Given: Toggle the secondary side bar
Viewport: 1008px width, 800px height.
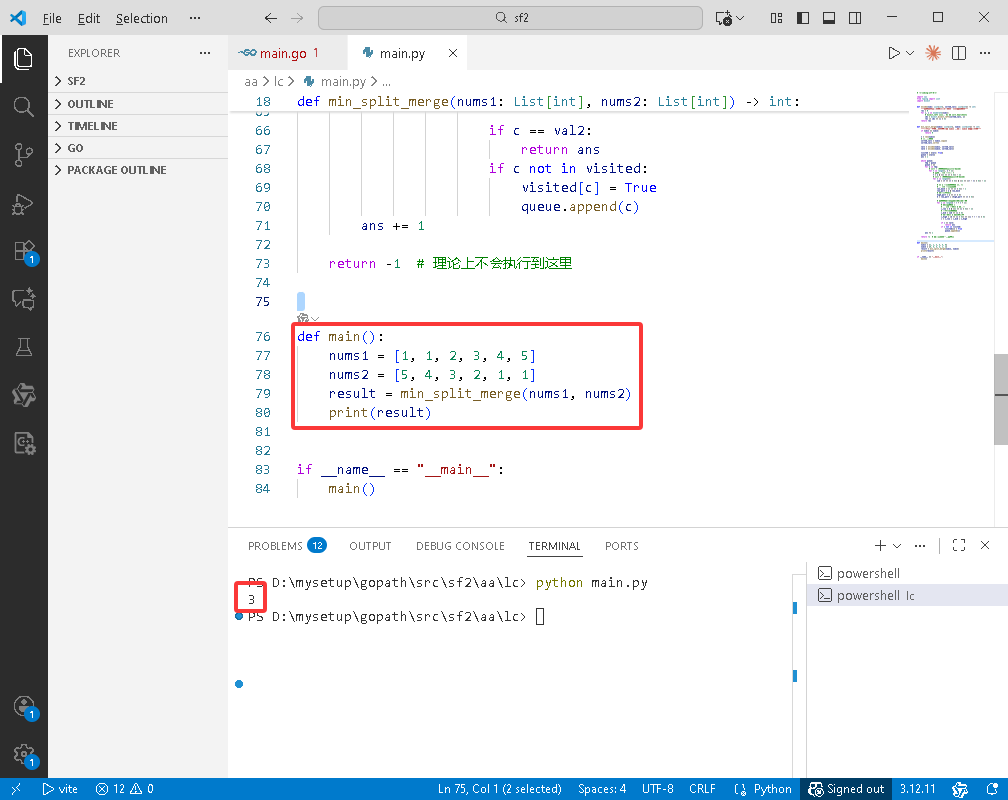Looking at the screenshot, I should click(x=855, y=18).
